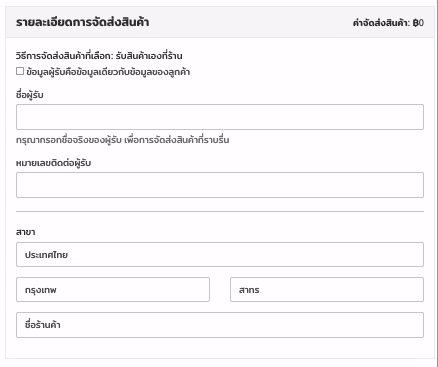This screenshot has width=438, height=367.
Task: Click the กรุณากรอกชื่อจริงของผู้รับ hint text
Action: click(123, 140)
